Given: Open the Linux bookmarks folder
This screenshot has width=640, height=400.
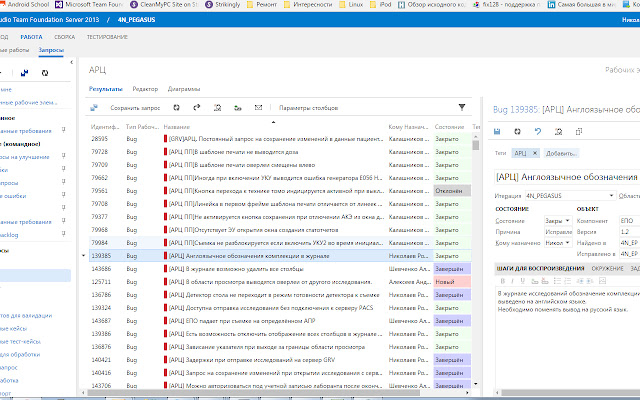Looking at the screenshot, I should click(351, 5).
